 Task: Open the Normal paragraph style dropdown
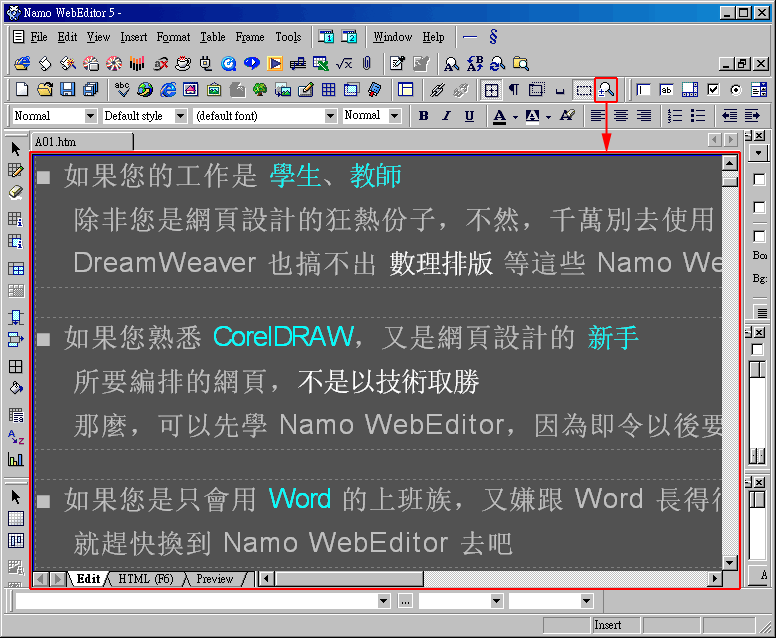pos(90,116)
